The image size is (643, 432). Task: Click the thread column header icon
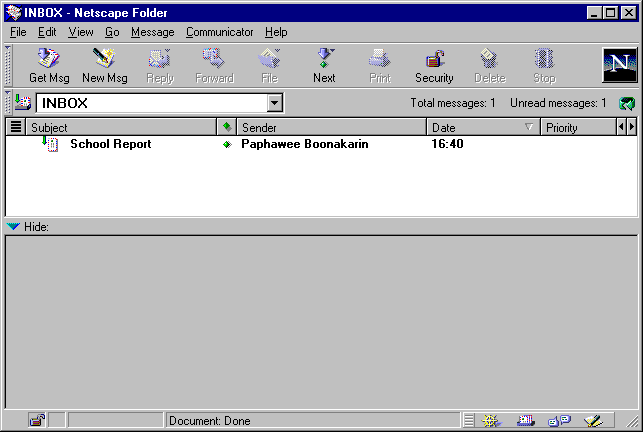[16, 127]
